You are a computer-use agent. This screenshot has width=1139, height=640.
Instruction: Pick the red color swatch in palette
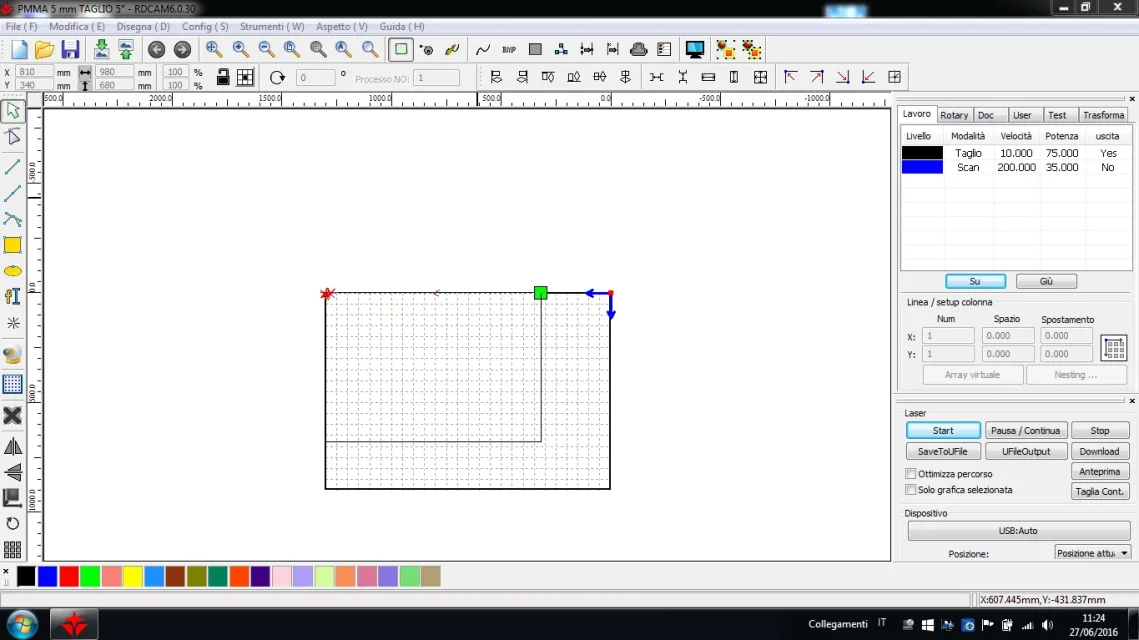(69, 577)
